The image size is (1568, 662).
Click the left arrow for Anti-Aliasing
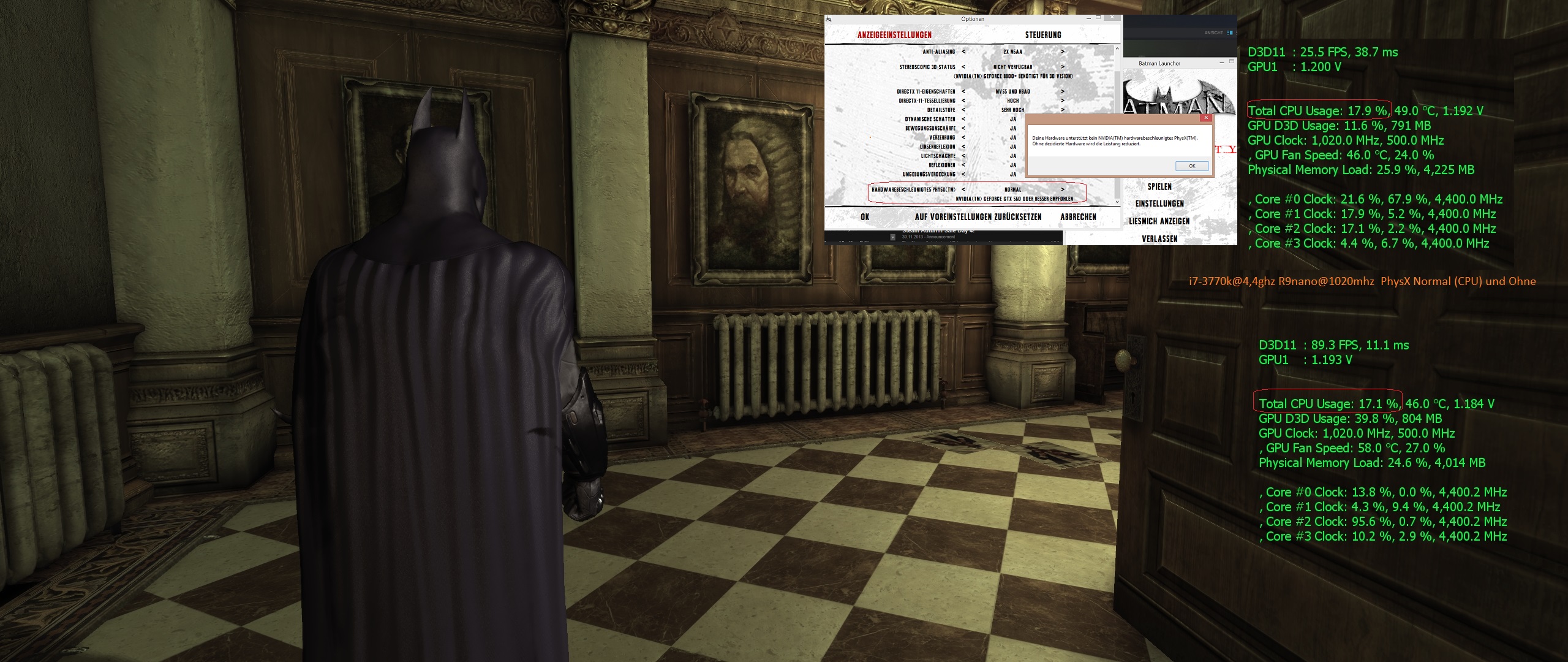pos(963,52)
